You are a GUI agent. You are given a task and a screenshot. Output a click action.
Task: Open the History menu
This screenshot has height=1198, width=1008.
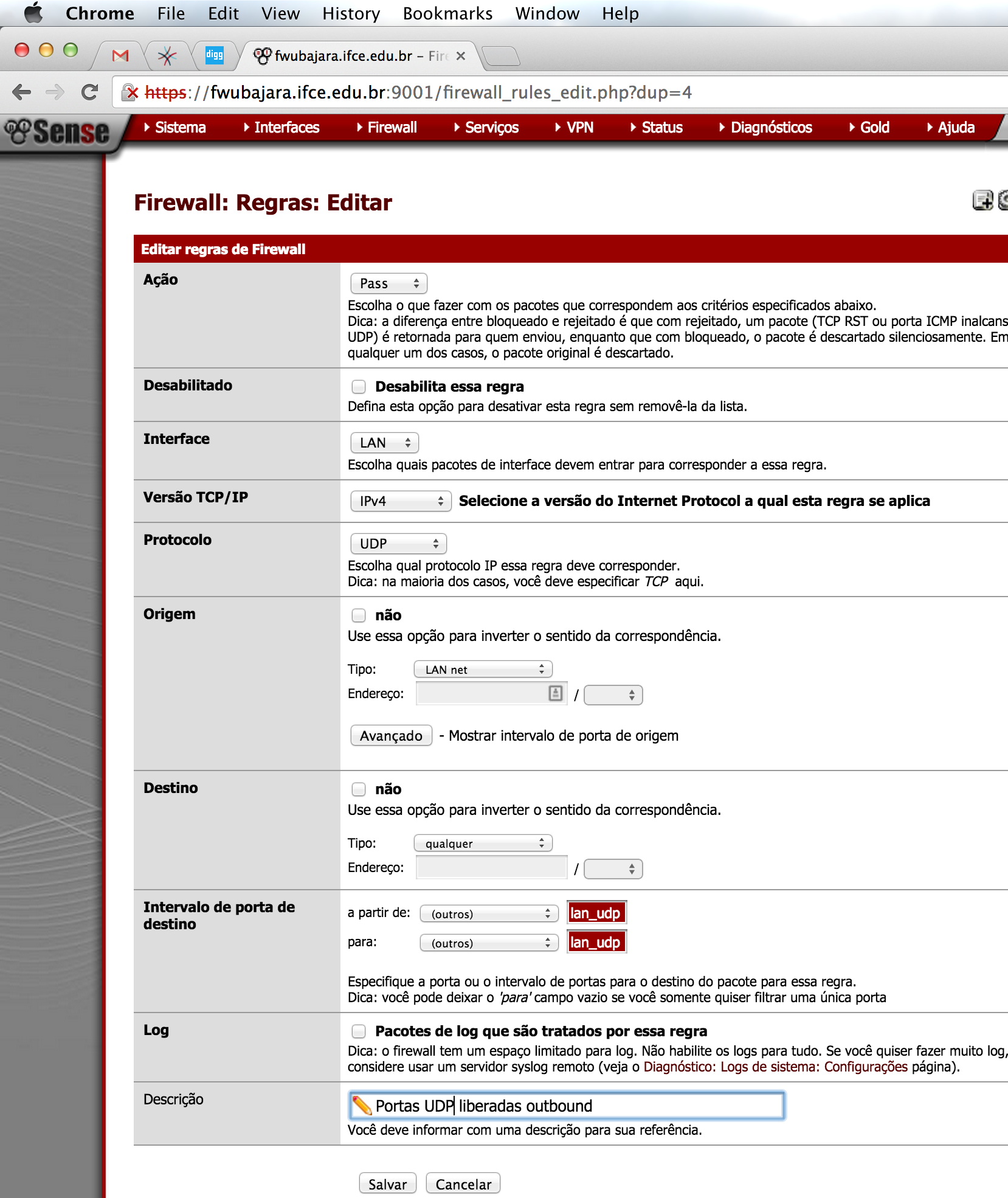(x=351, y=13)
